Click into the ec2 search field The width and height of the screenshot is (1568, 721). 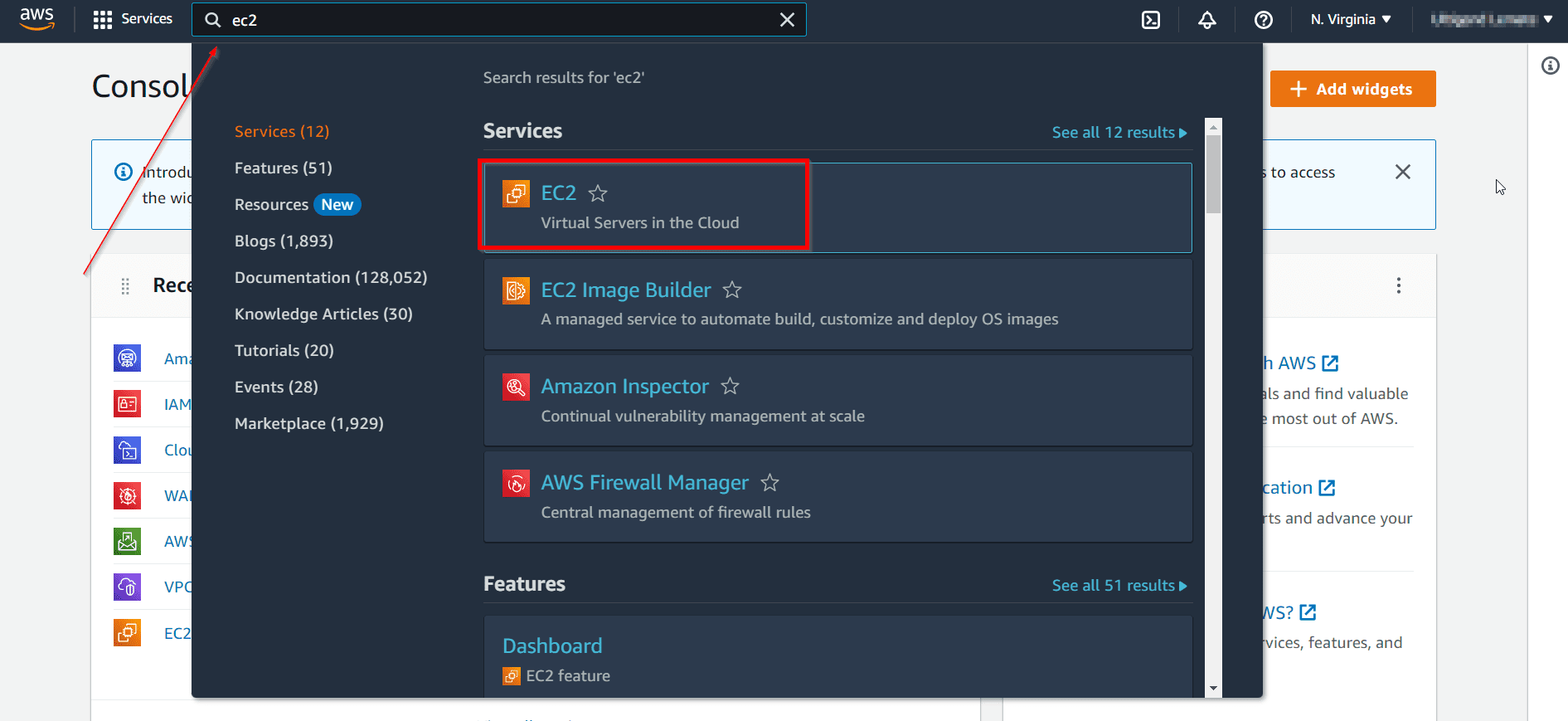click(x=498, y=20)
